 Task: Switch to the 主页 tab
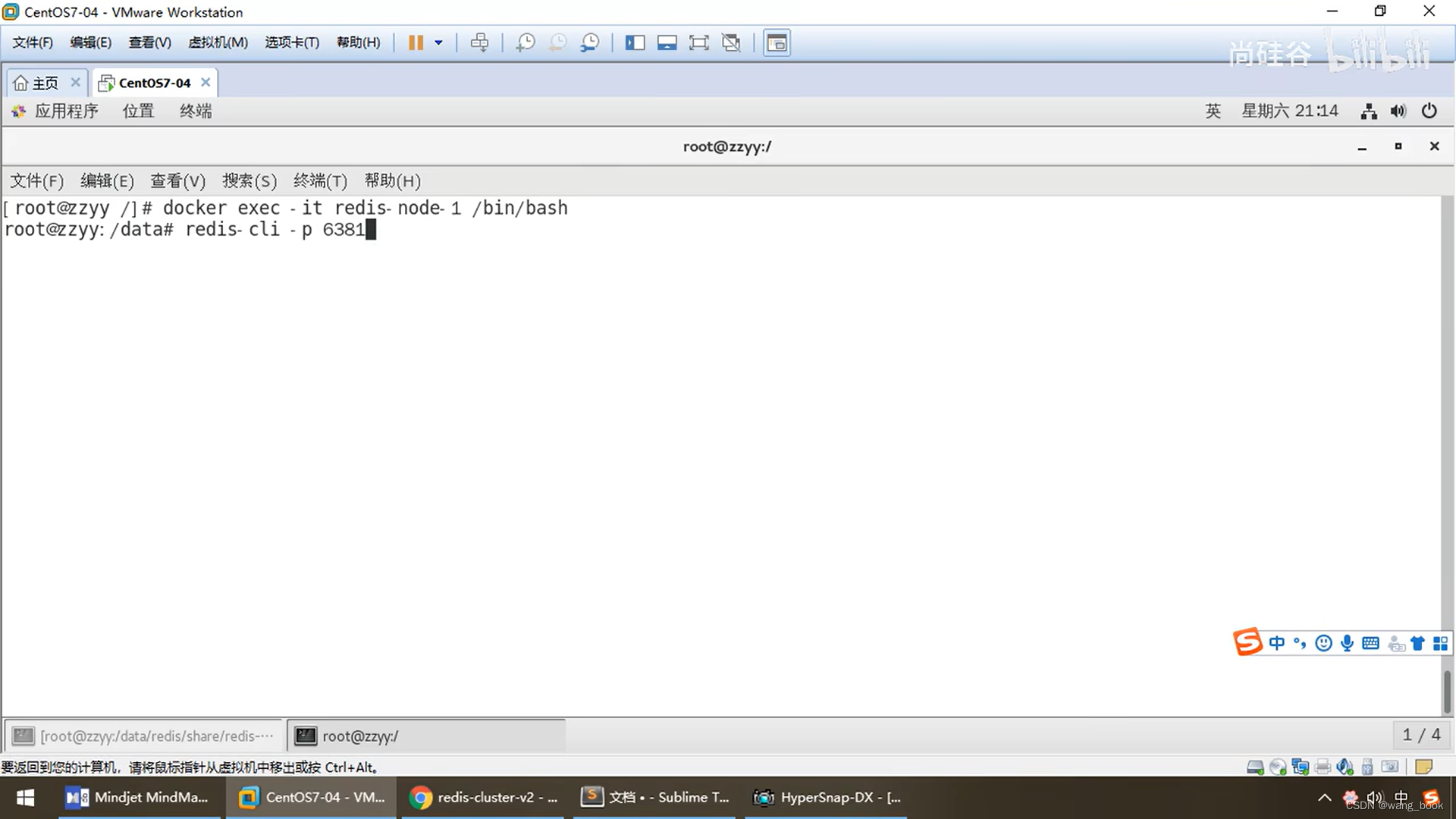(x=36, y=83)
